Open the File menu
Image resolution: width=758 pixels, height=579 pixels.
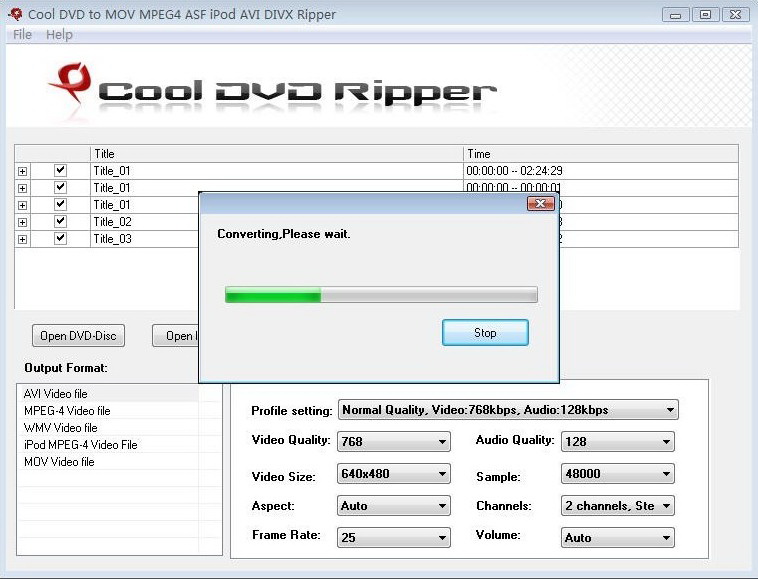pyautogui.click(x=22, y=35)
